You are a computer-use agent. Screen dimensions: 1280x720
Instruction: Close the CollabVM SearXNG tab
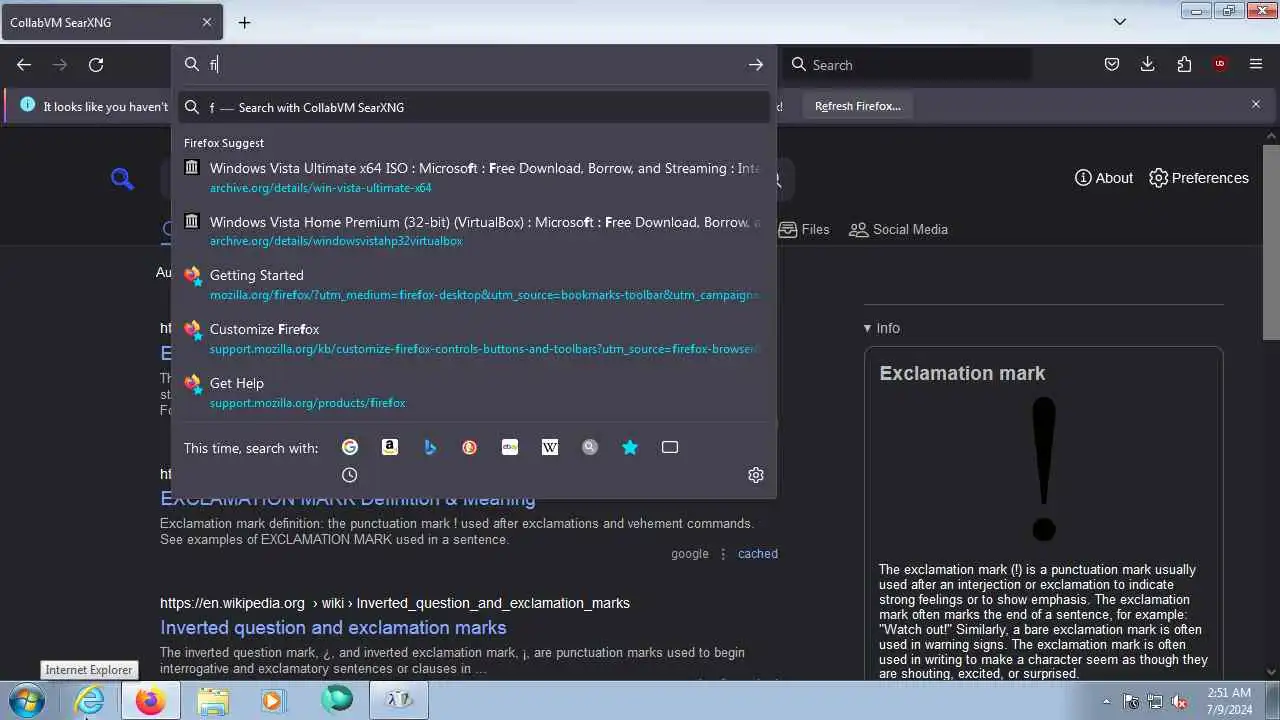pos(207,22)
